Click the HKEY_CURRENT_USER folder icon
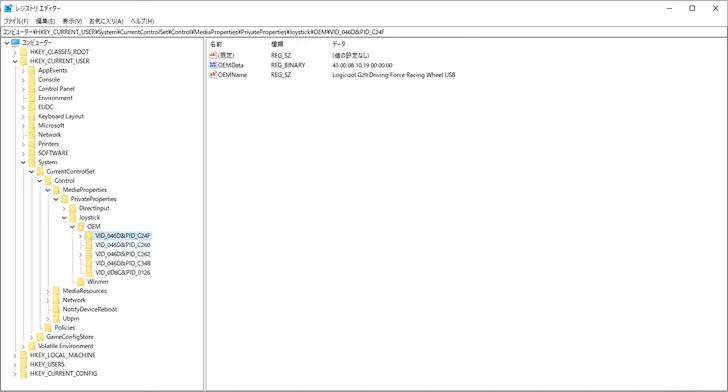728x392 pixels. pos(24,61)
